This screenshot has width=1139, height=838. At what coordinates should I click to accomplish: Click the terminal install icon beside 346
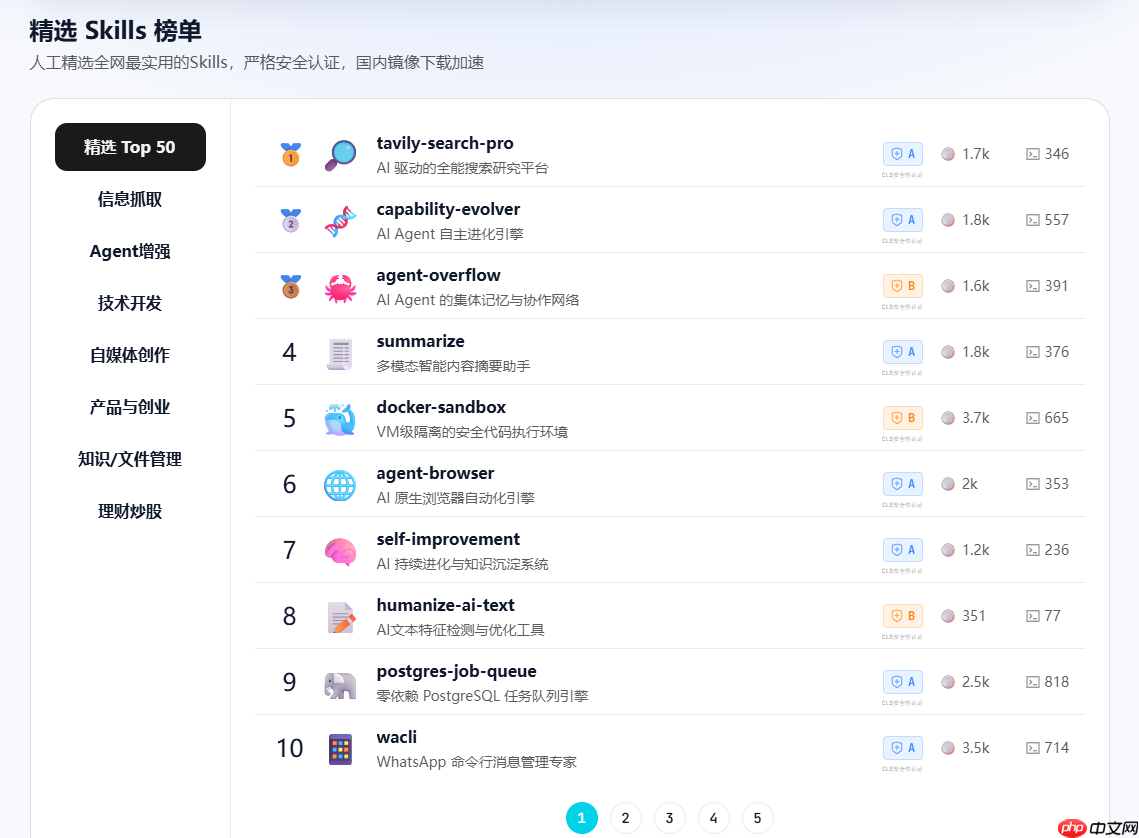[1032, 154]
